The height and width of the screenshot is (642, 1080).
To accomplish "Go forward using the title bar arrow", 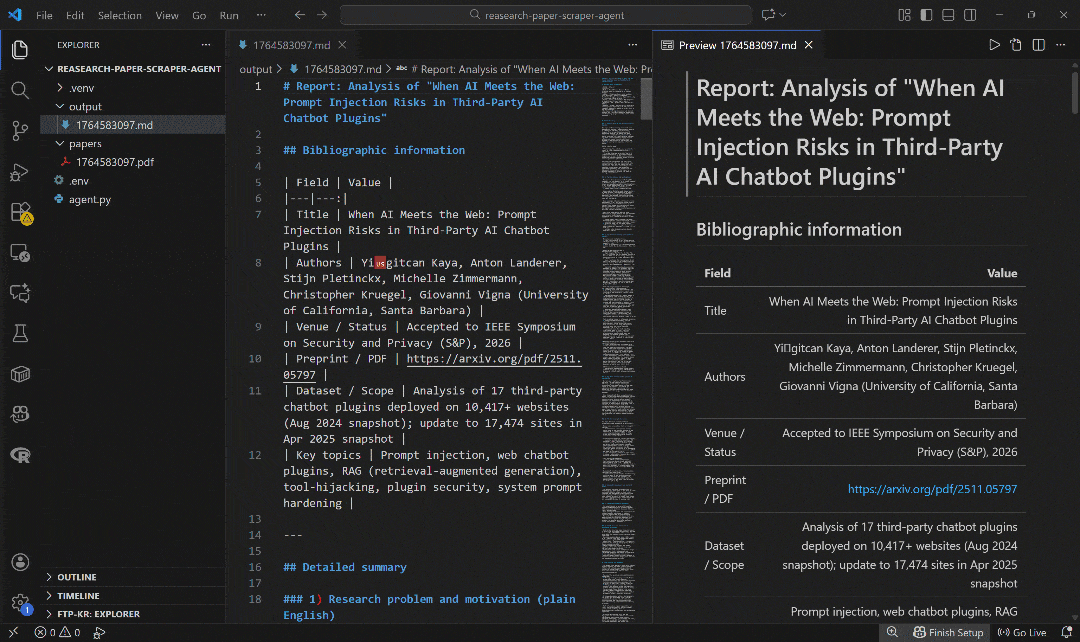I will click(322, 14).
